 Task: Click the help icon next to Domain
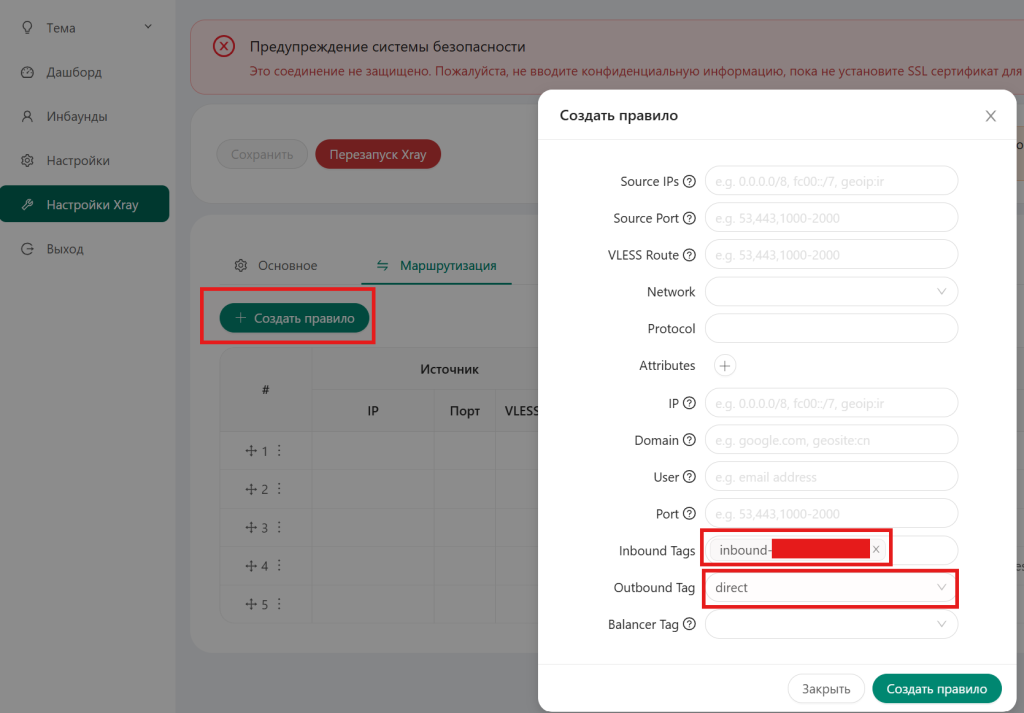coord(689,441)
